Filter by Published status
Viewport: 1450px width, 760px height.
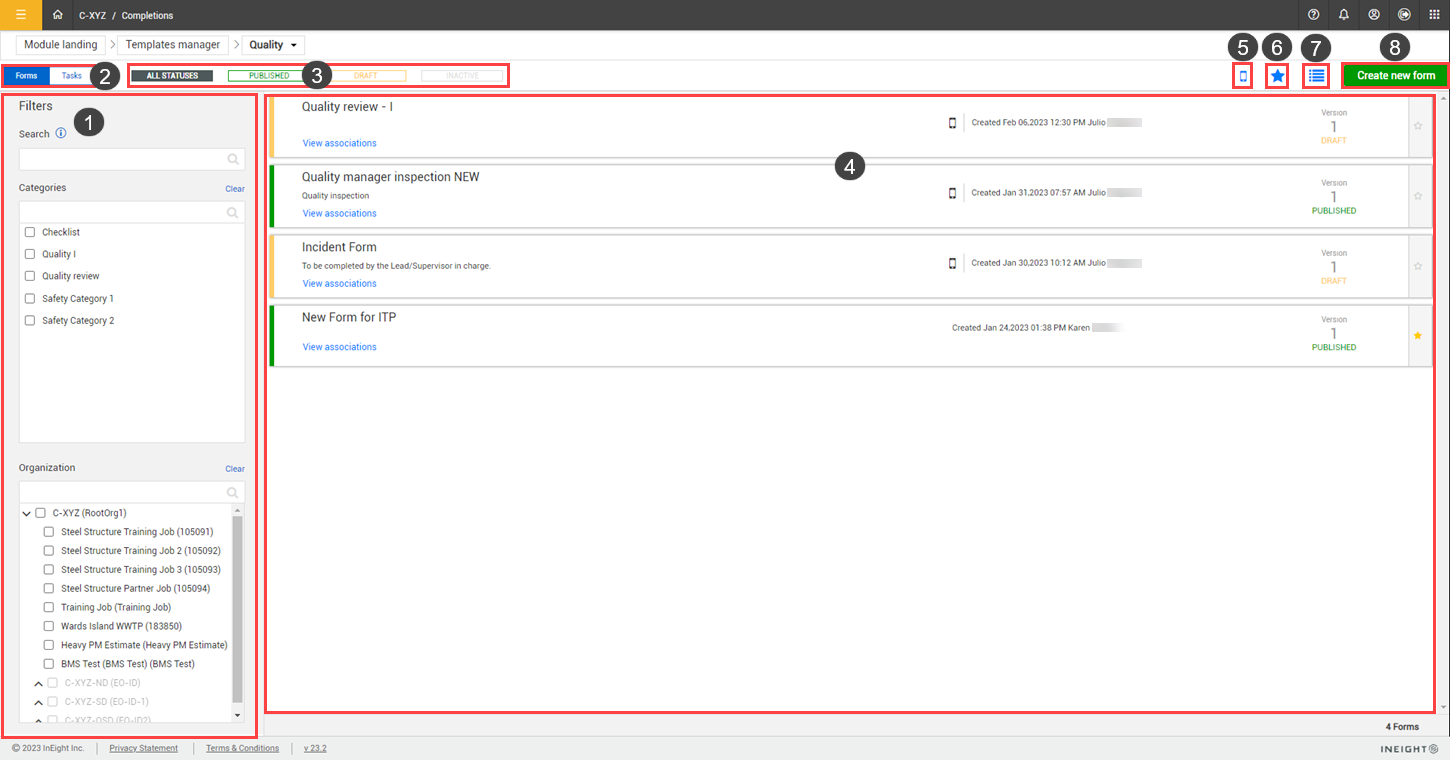pyautogui.click(x=269, y=76)
